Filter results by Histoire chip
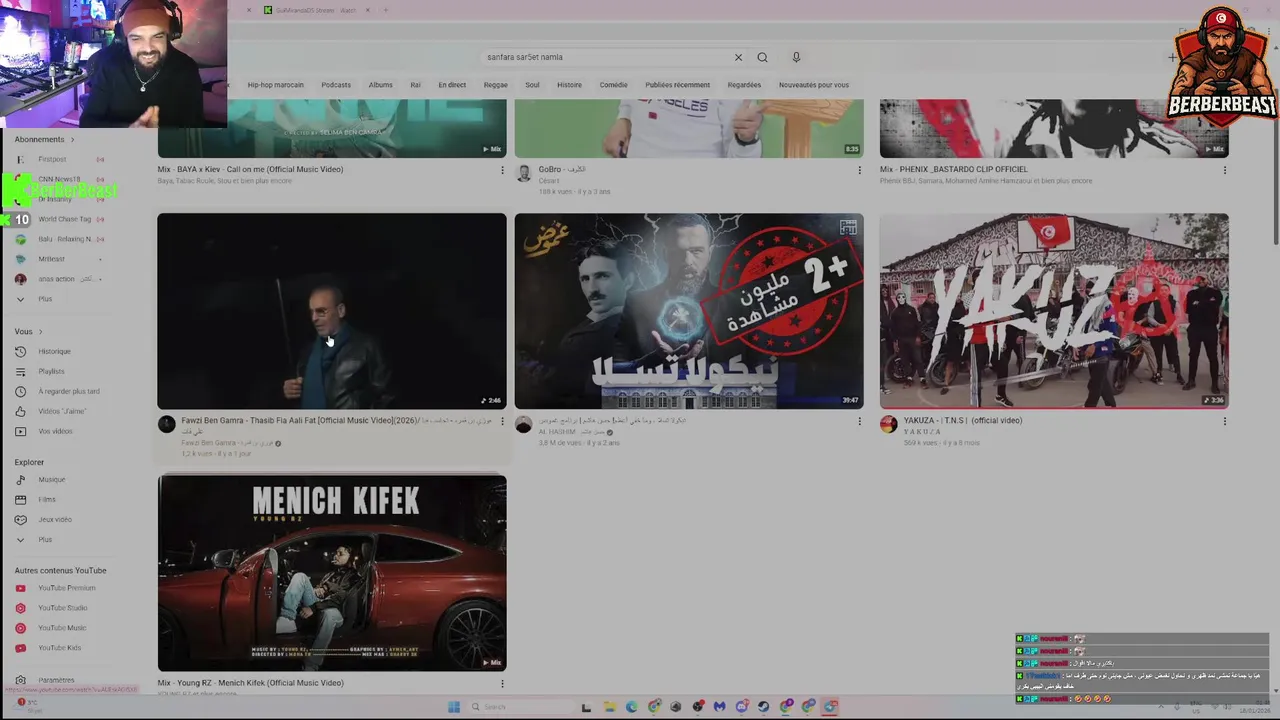The width and height of the screenshot is (1280, 720). click(x=569, y=85)
